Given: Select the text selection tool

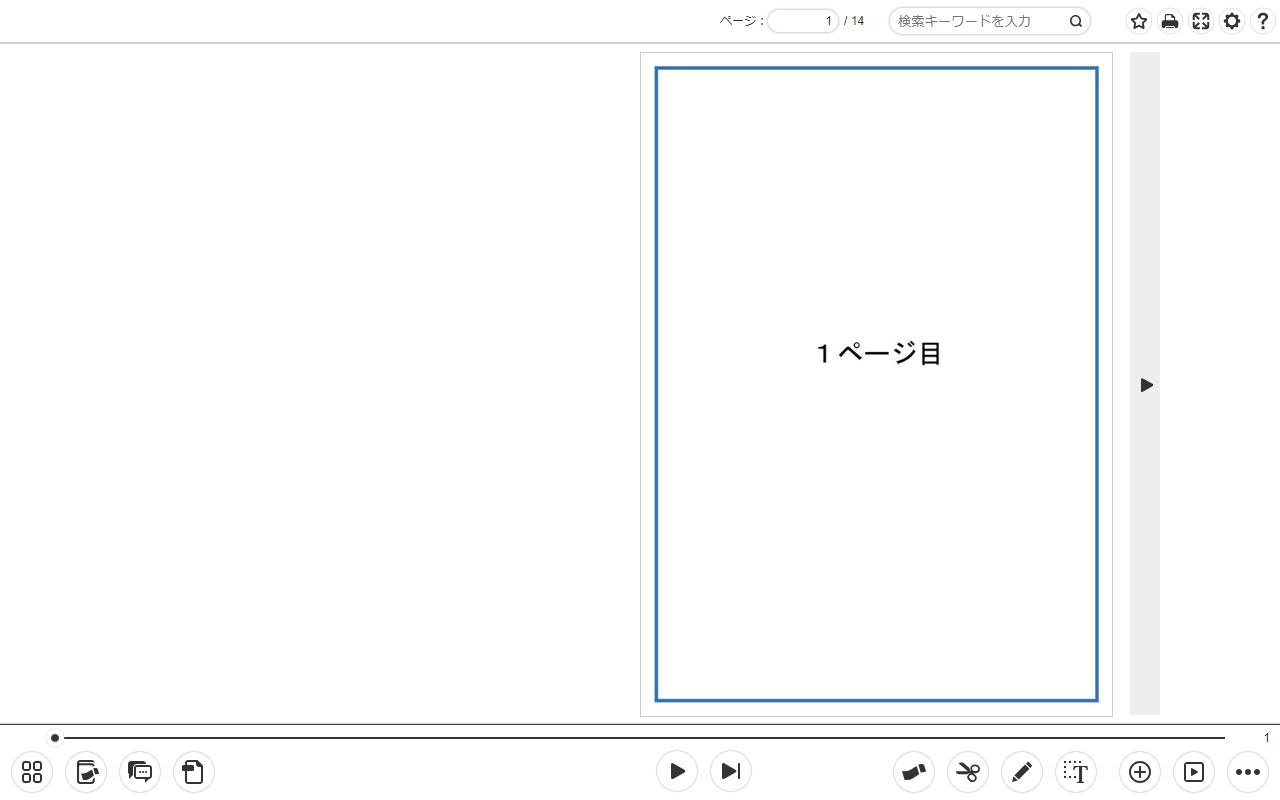Looking at the screenshot, I should (1076, 772).
